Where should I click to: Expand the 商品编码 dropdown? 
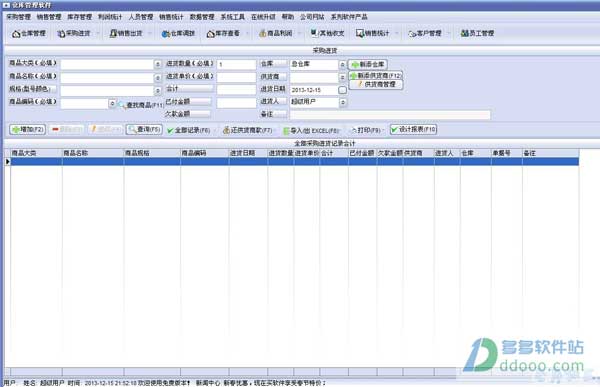tap(112, 103)
